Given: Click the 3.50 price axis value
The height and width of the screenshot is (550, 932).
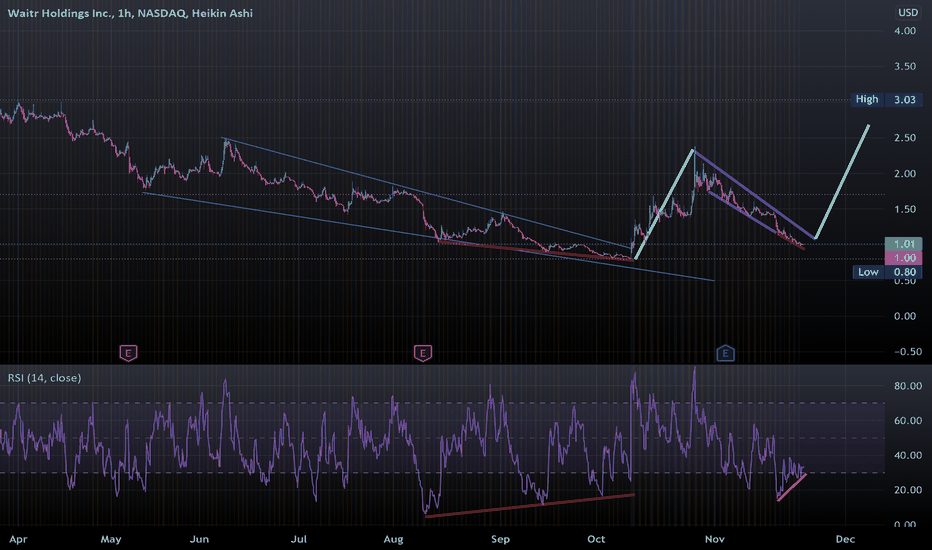Looking at the screenshot, I should pyautogui.click(x=905, y=67).
